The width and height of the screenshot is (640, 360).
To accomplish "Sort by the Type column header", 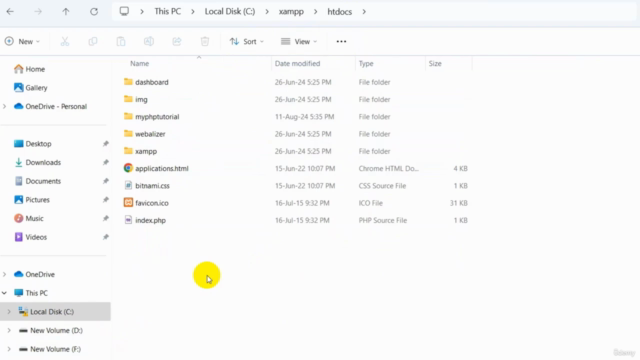I will pos(366,63).
